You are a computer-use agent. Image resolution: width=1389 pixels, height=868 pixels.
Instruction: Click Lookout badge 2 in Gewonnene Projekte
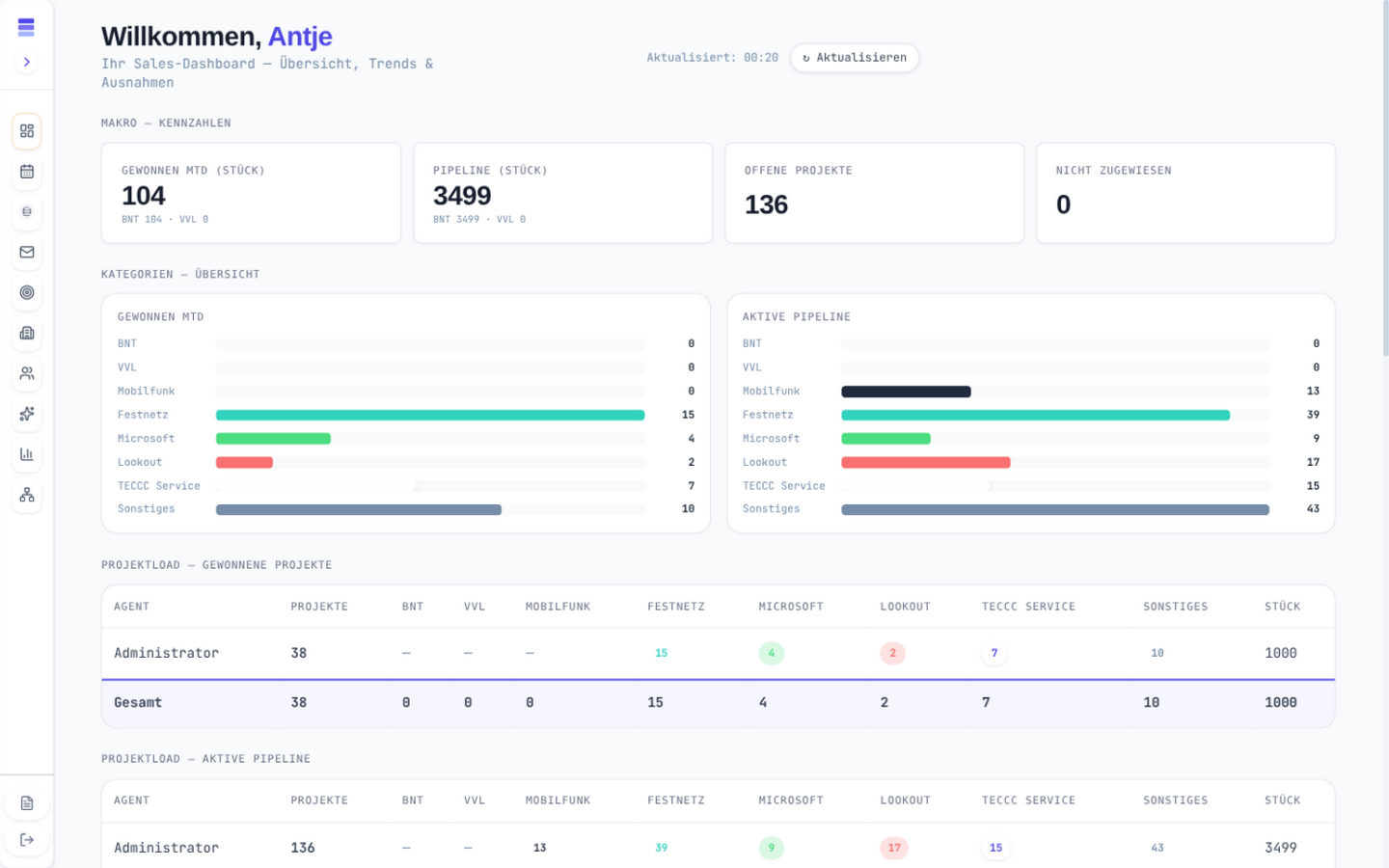(x=893, y=653)
